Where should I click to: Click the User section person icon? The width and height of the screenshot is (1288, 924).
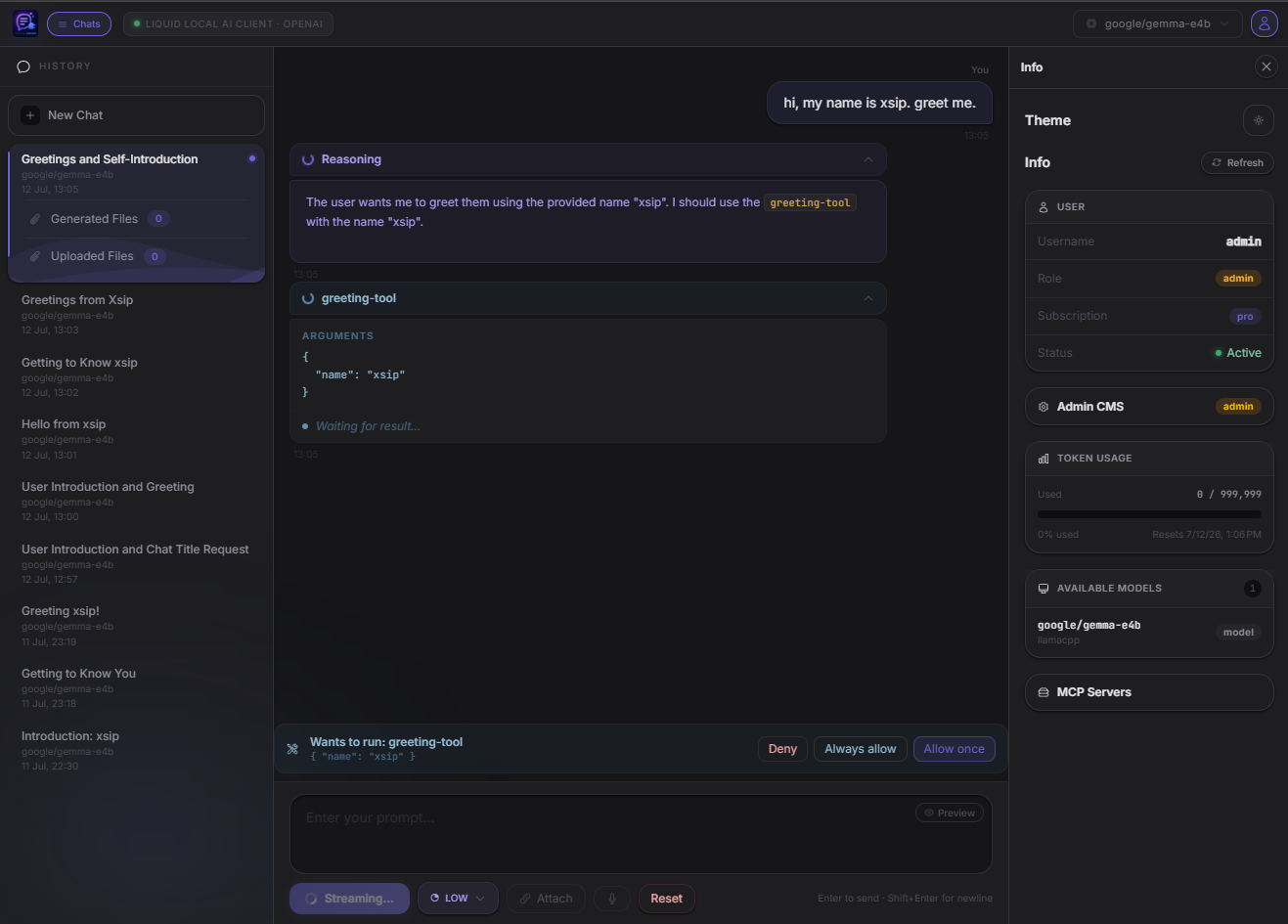click(x=1044, y=207)
